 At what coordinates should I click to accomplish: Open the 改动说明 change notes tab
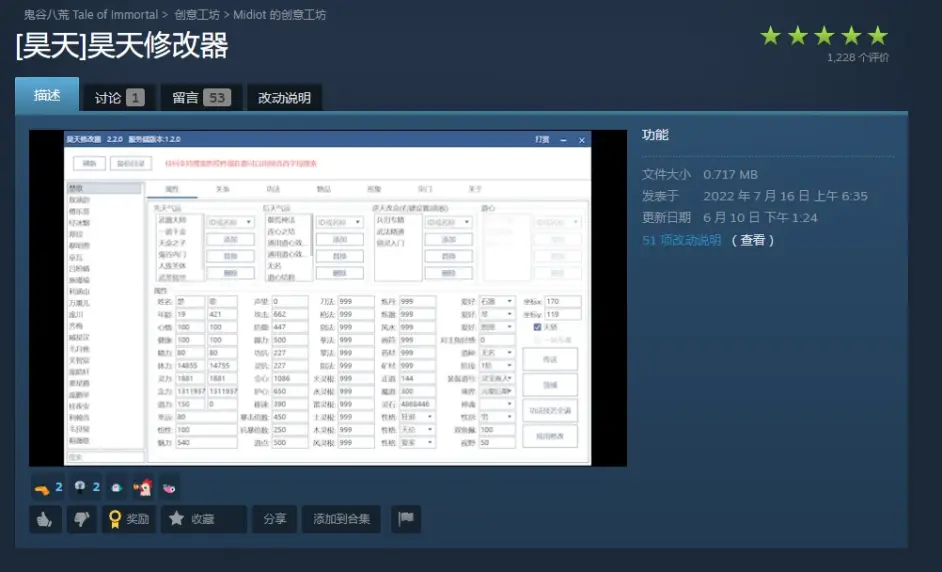(284, 97)
